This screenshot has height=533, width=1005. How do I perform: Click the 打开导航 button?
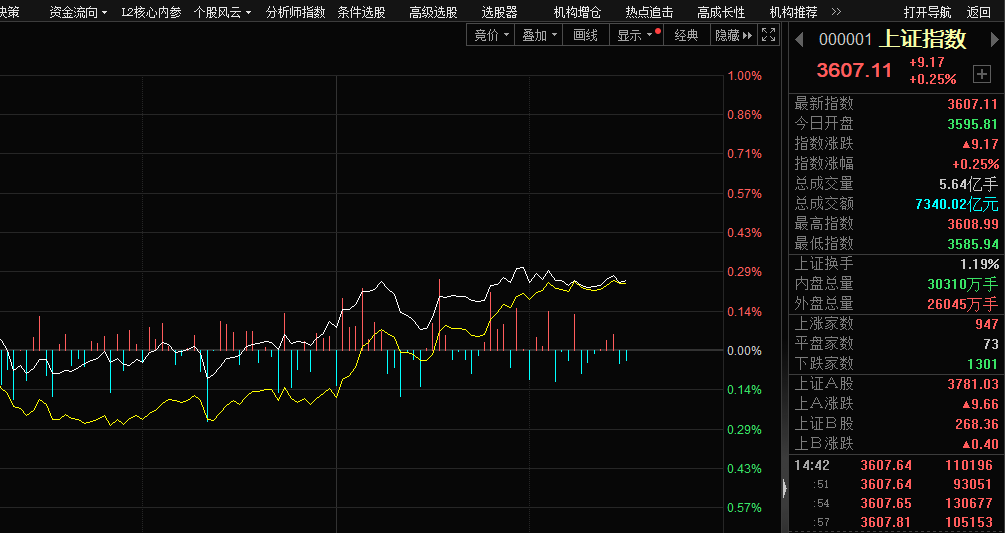tap(927, 12)
